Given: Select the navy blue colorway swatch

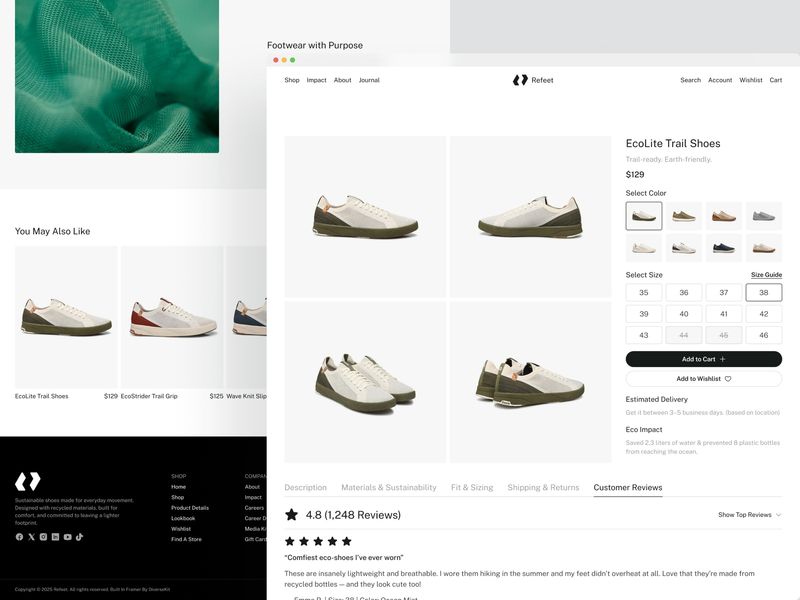Looking at the screenshot, I should click(x=721, y=247).
